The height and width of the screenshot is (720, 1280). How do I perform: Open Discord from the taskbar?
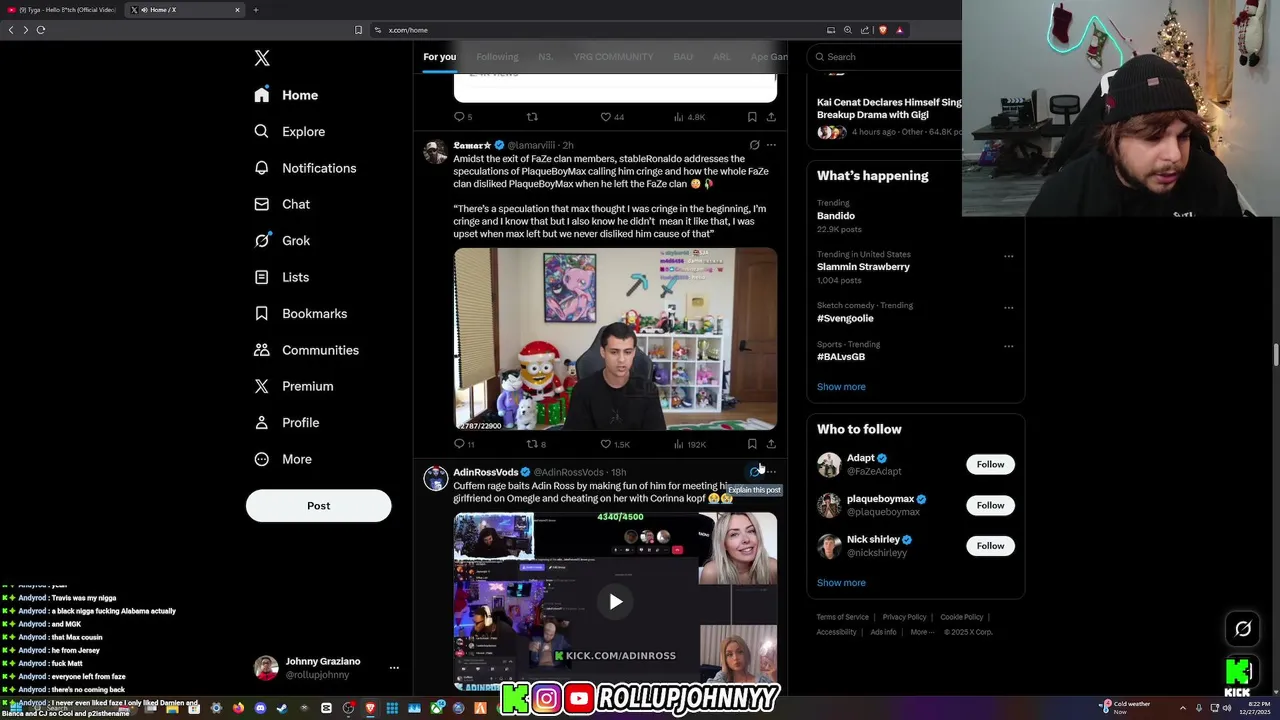click(x=260, y=708)
